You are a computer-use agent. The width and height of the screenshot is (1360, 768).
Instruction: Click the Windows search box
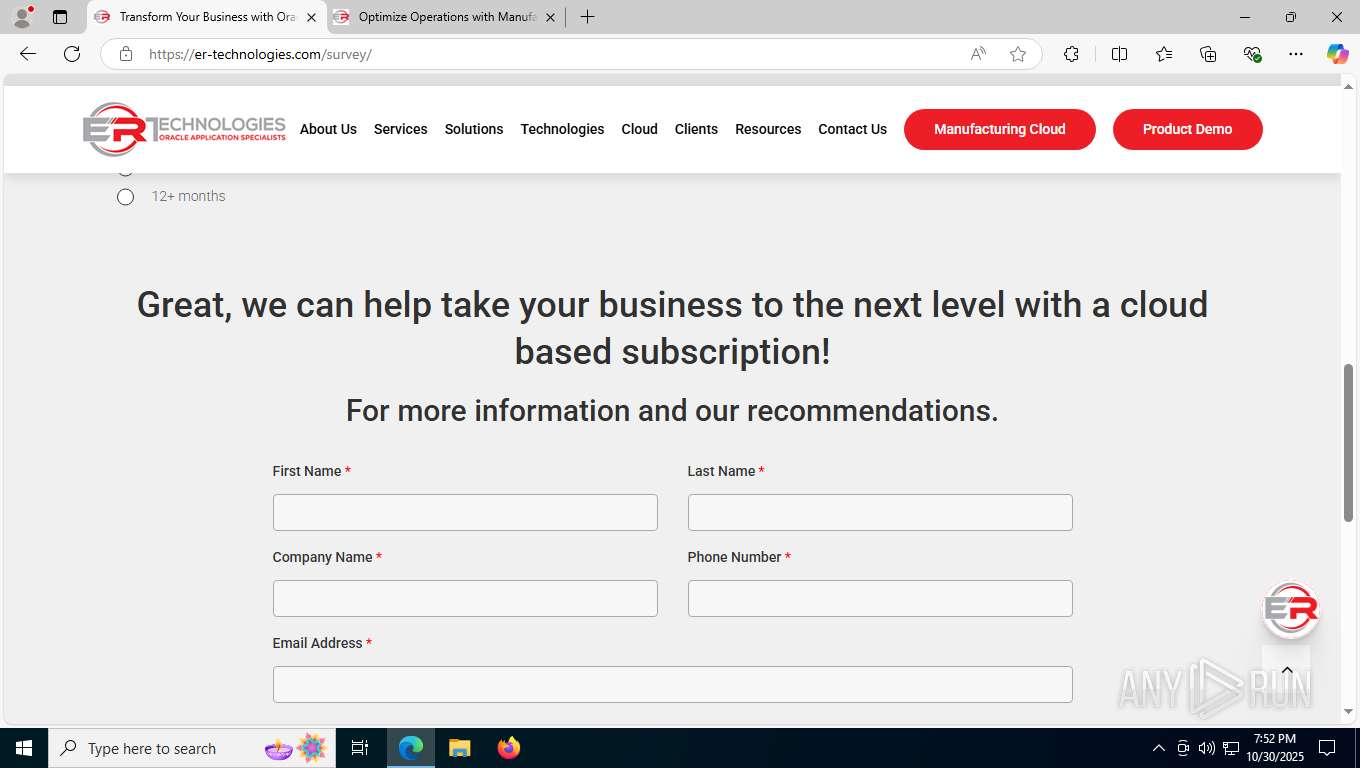tap(190, 748)
